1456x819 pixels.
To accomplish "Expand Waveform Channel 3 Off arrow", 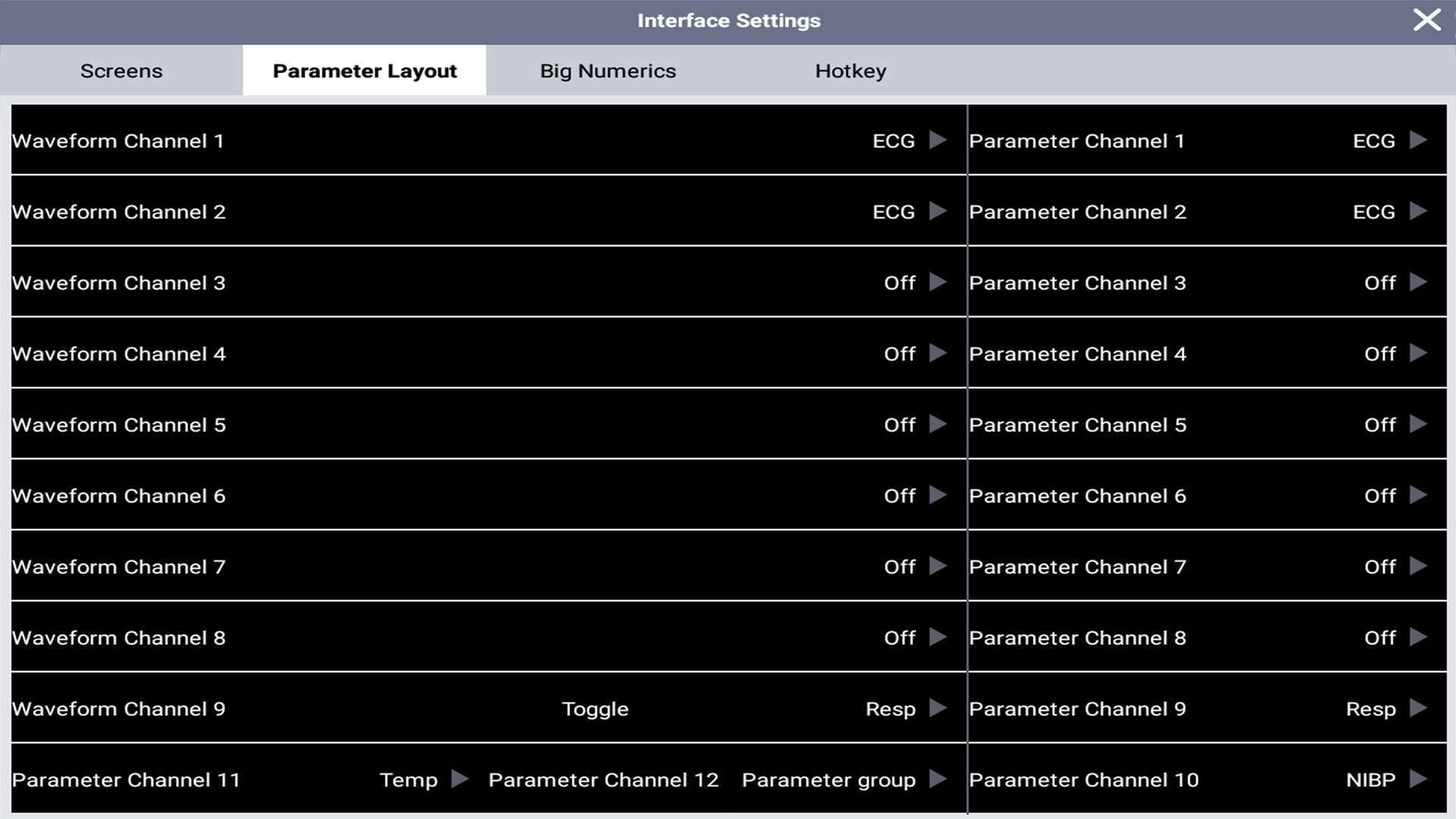I will (938, 282).
